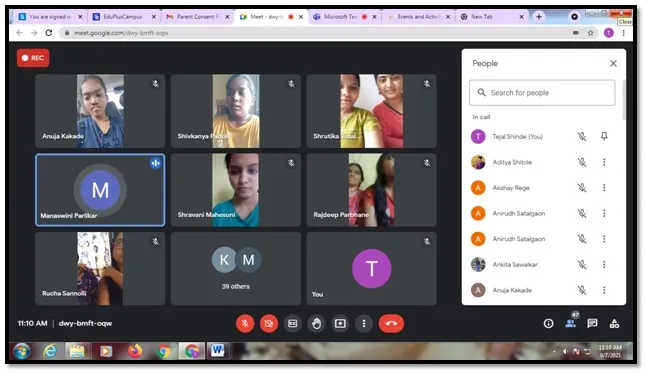Image resolution: width=648 pixels, height=375 pixels.
Task: Click camera permission icon in address bar
Action: (576, 33)
